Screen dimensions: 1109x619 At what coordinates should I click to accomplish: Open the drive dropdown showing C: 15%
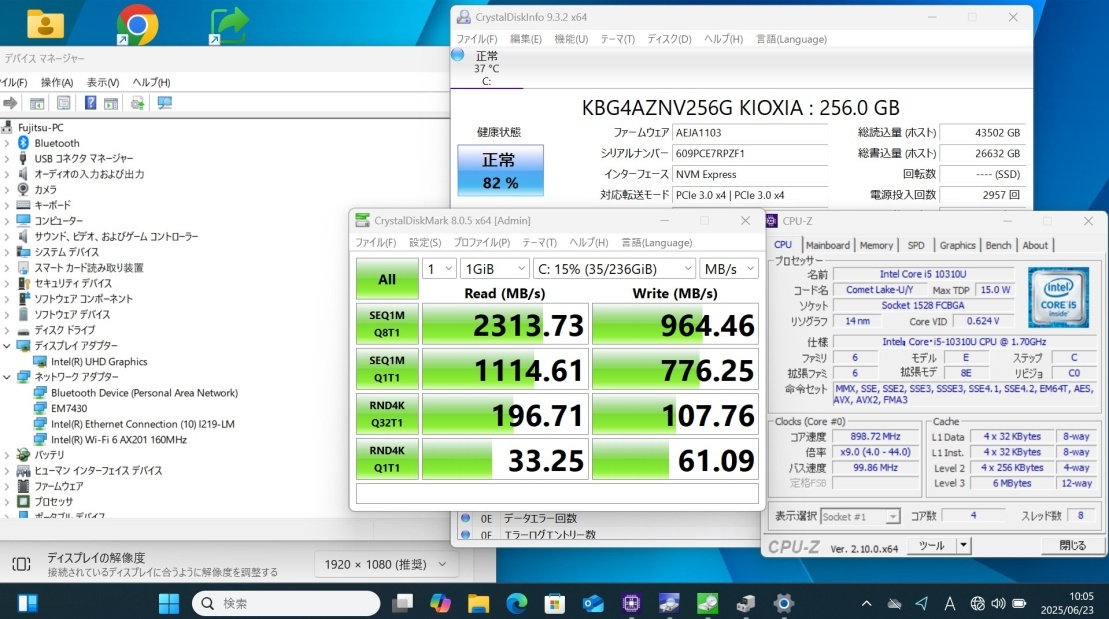point(614,269)
